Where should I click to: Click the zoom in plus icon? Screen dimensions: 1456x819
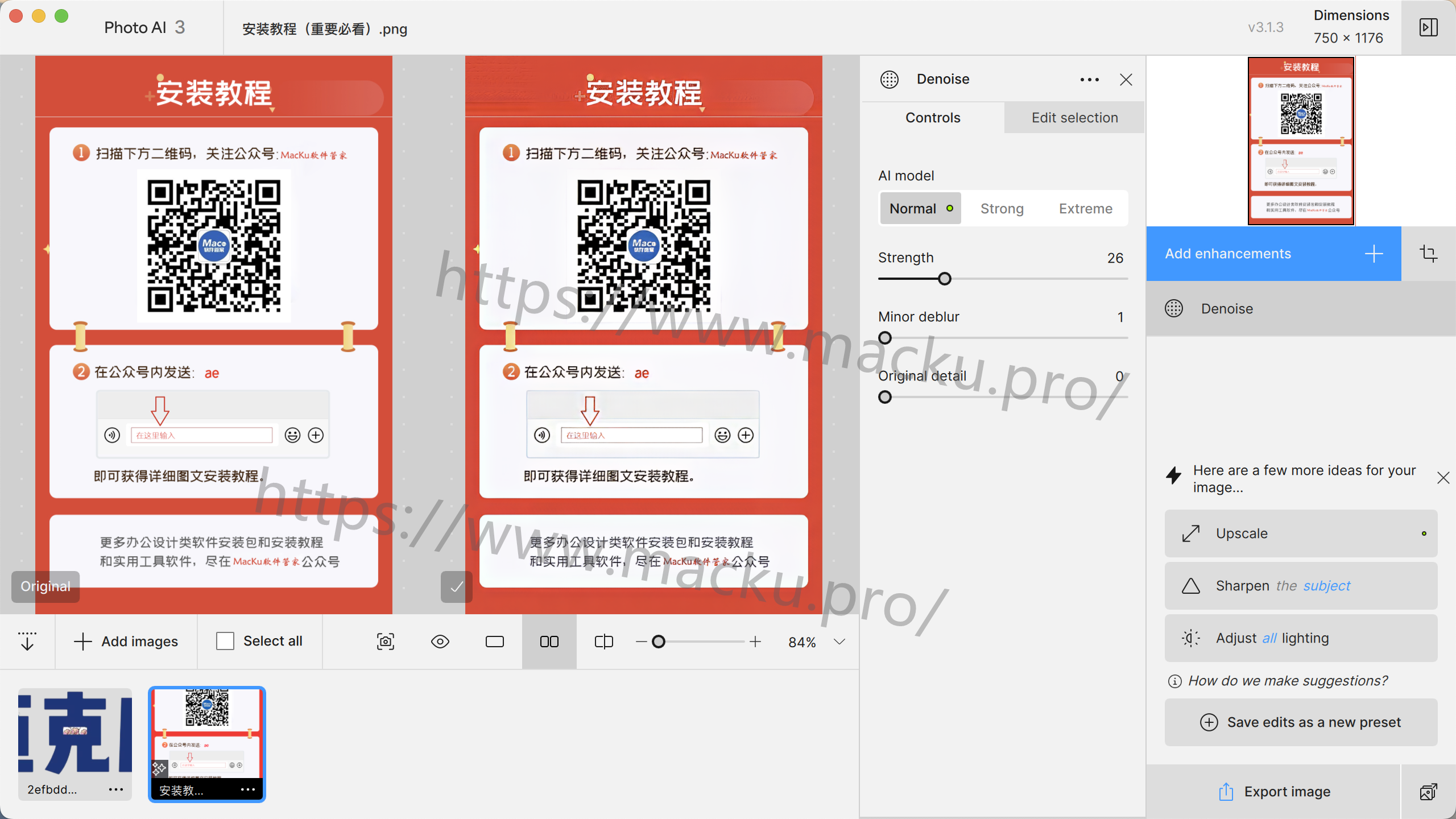click(755, 642)
